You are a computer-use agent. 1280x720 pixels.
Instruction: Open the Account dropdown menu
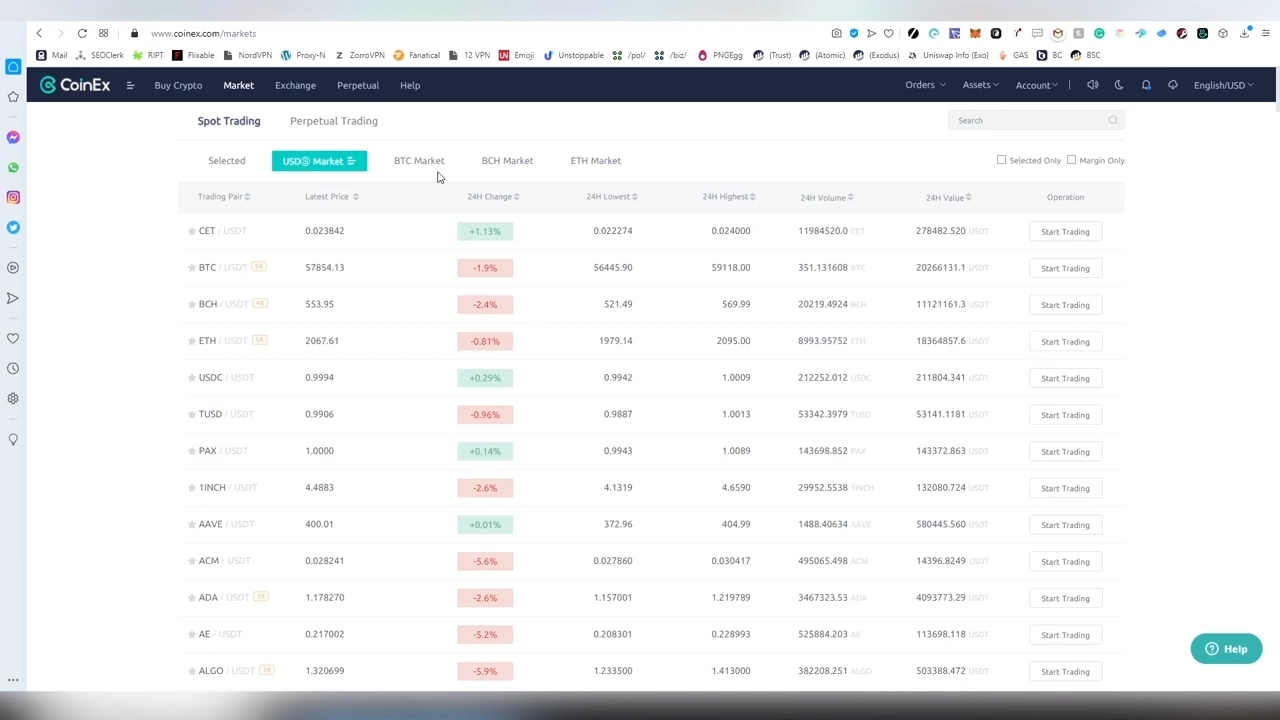point(1036,85)
